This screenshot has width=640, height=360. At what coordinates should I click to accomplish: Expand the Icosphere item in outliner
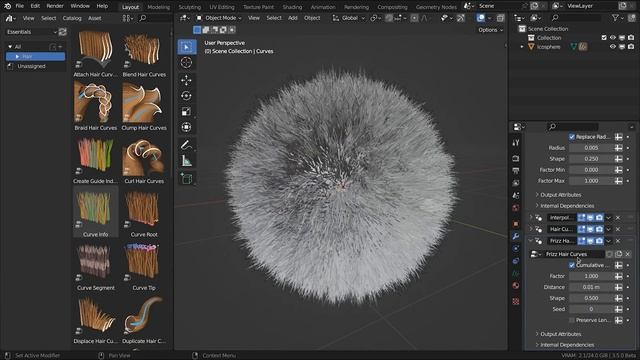[x=522, y=47]
